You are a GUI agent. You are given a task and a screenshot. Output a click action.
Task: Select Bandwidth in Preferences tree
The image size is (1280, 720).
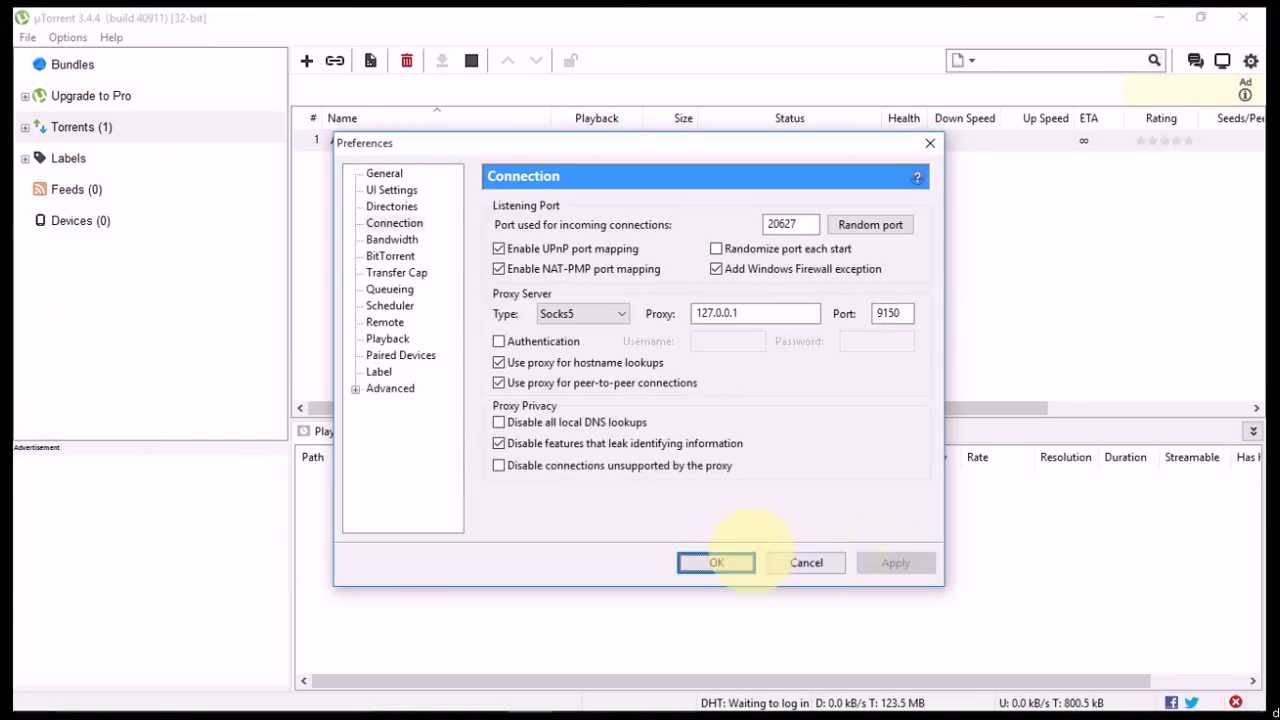392,239
